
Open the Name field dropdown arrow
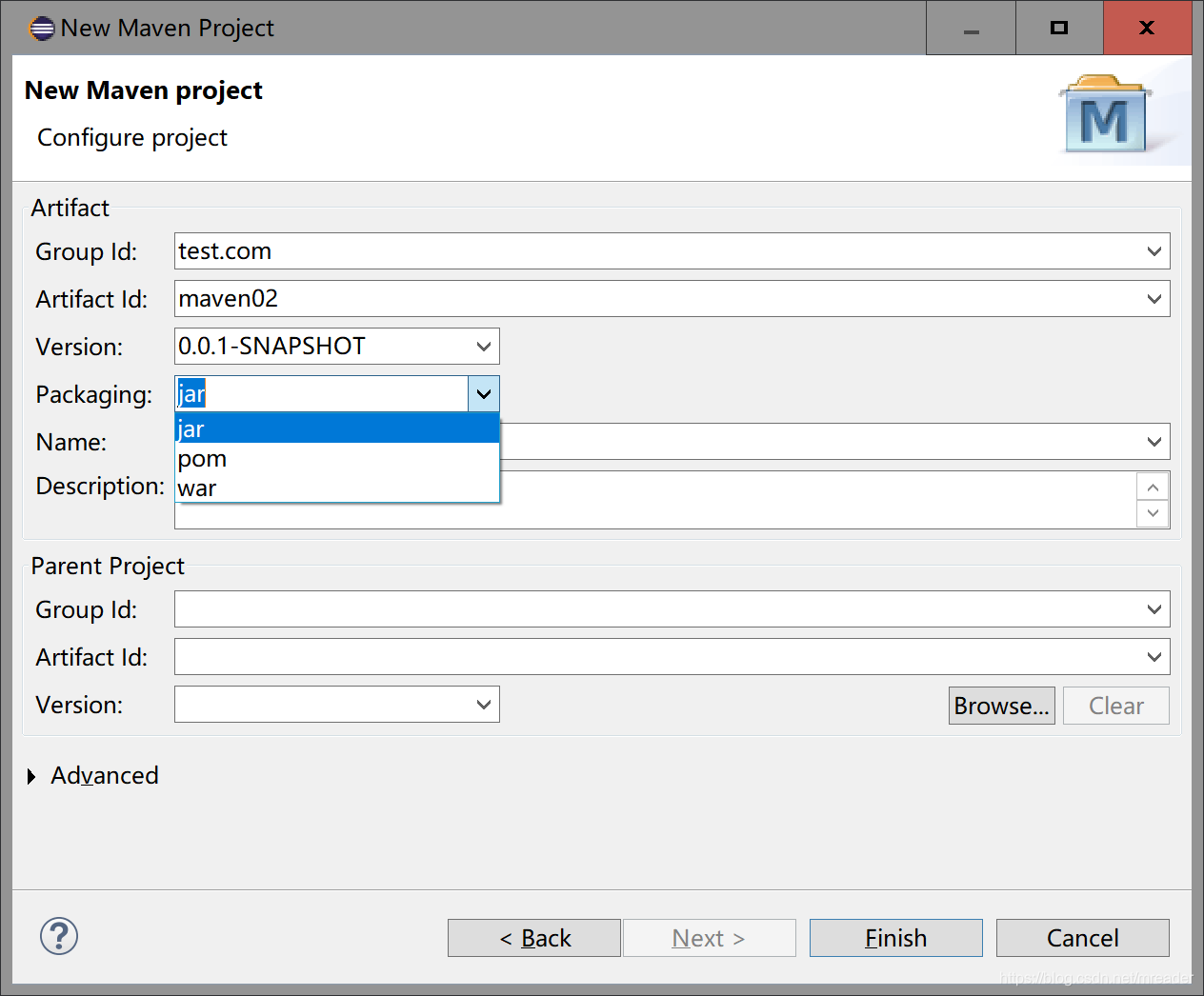click(x=1154, y=442)
